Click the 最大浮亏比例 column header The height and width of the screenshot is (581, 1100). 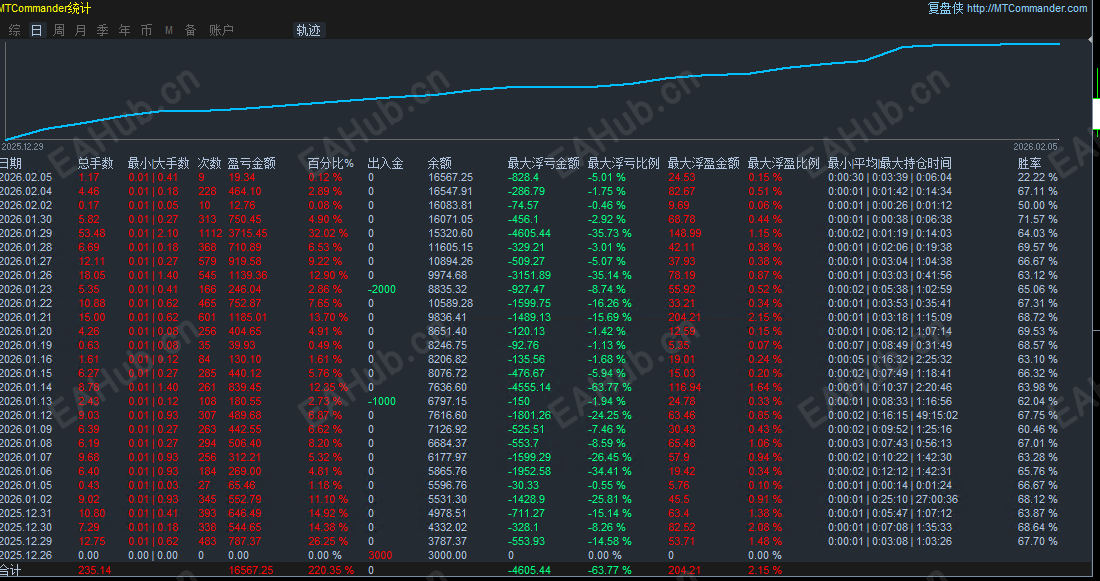(x=624, y=163)
